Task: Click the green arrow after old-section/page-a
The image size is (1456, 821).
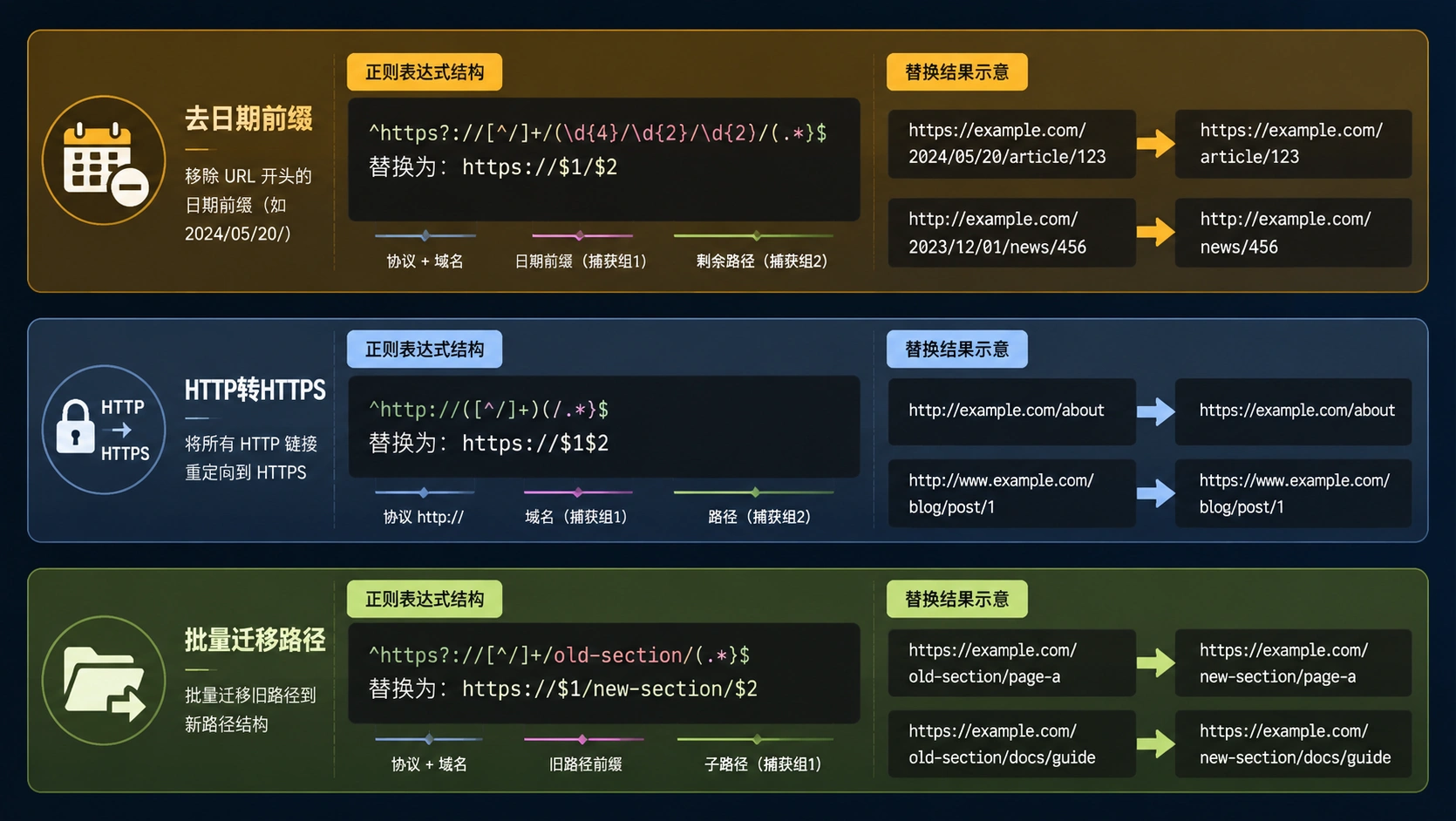Action: [1155, 662]
